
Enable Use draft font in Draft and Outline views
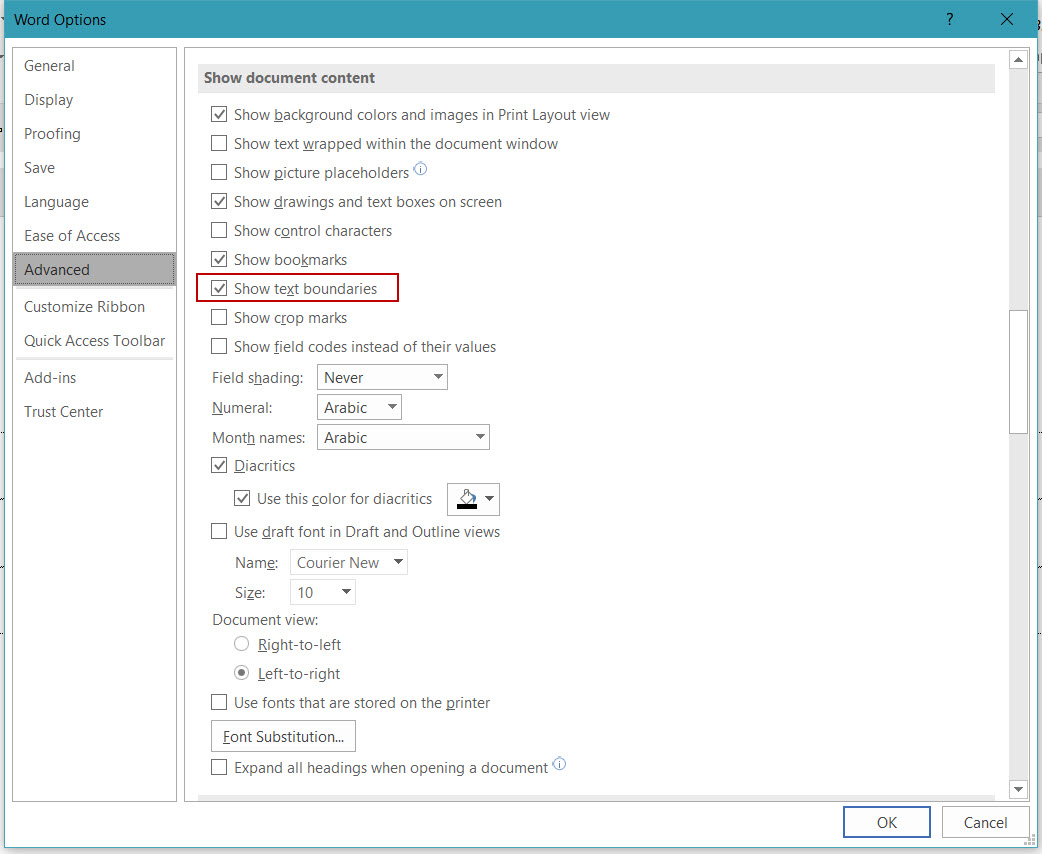click(x=219, y=532)
